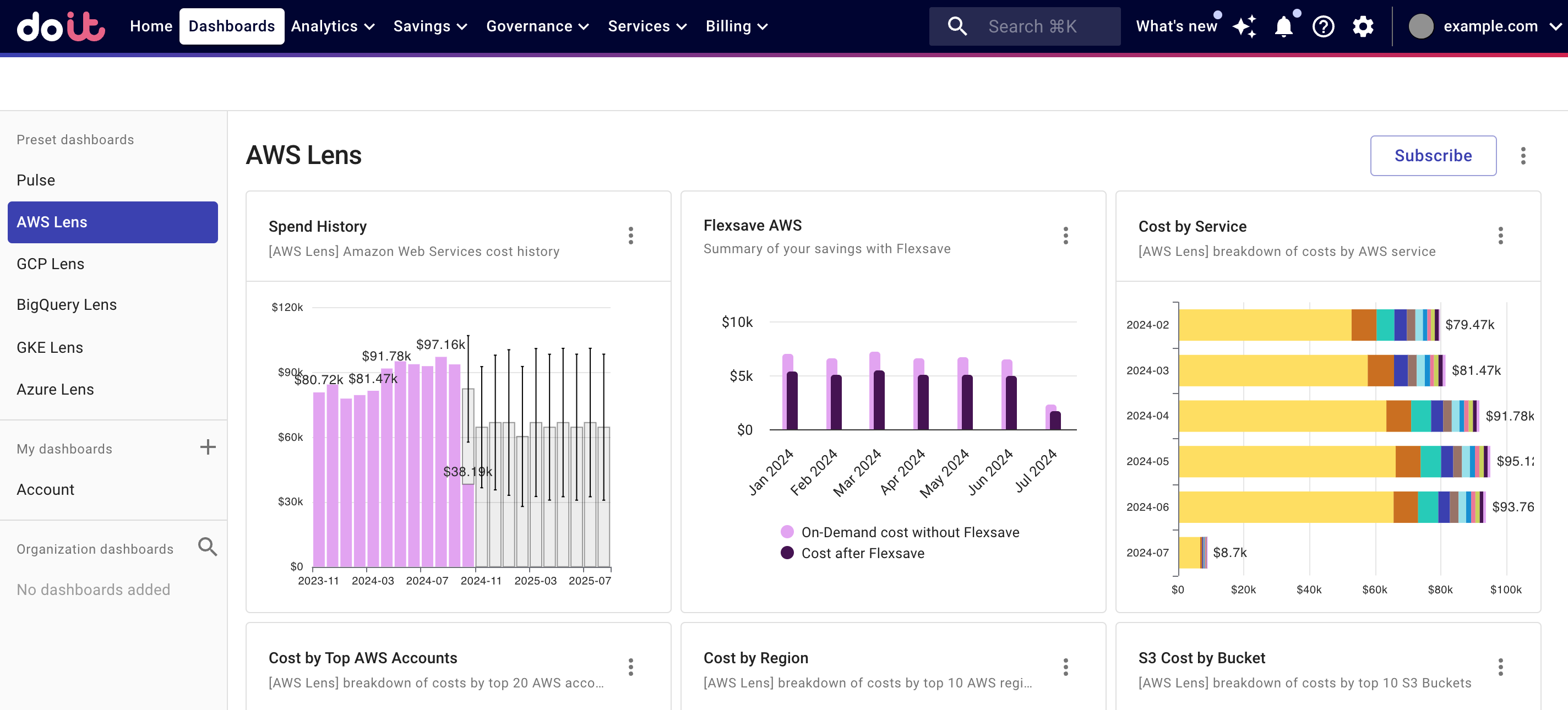Open the GCP Lens dashboard

click(51, 264)
